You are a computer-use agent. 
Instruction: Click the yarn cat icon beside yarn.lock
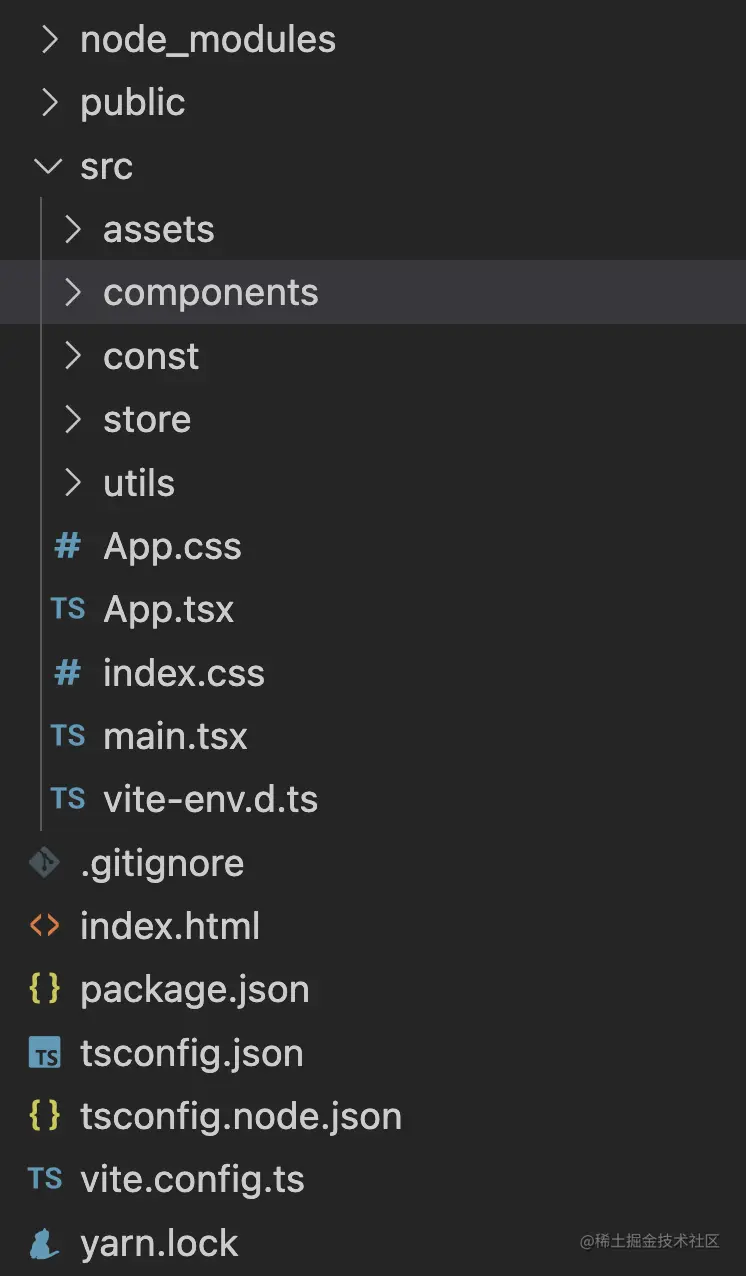tap(44, 1243)
